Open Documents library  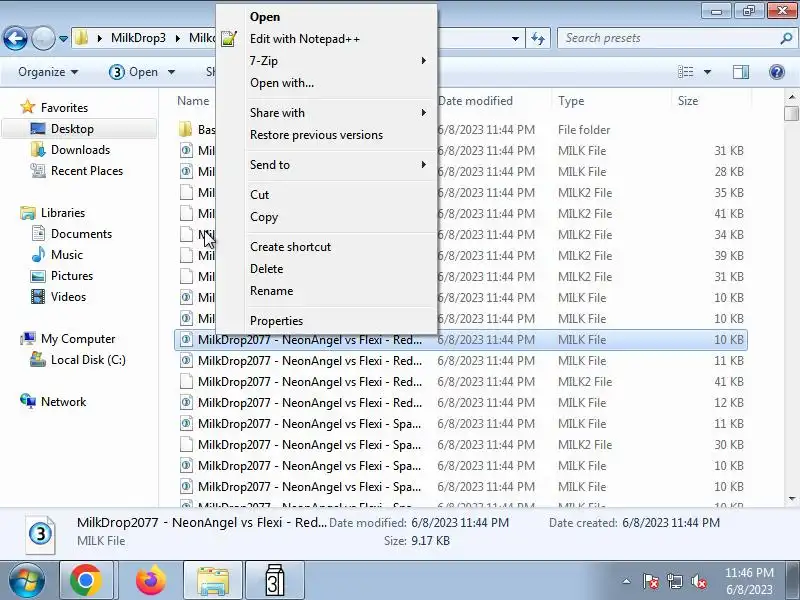click(x=81, y=234)
